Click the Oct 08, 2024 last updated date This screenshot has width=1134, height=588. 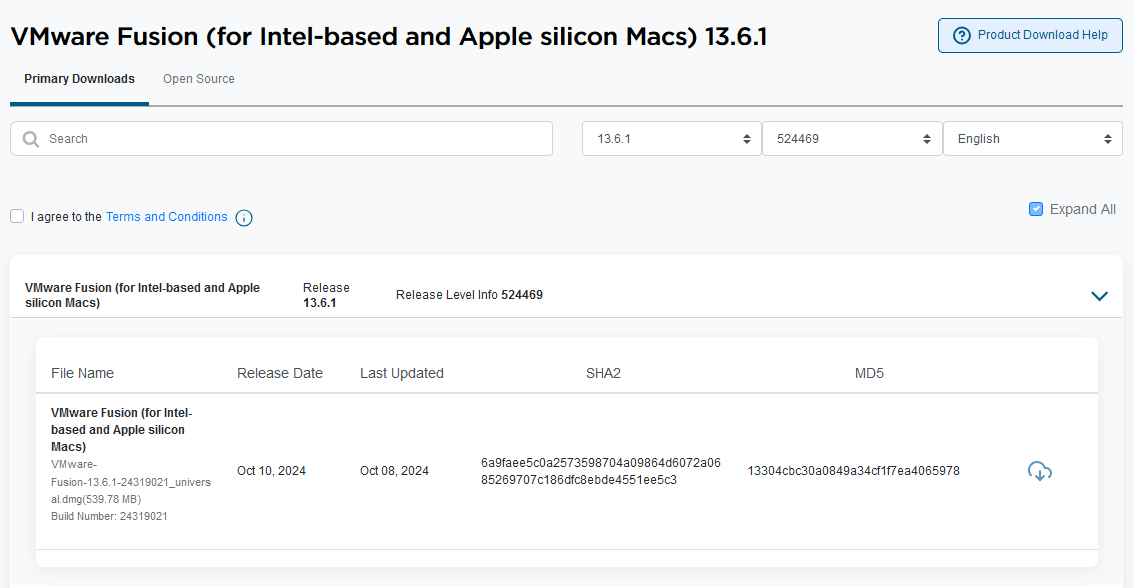click(x=394, y=471)
